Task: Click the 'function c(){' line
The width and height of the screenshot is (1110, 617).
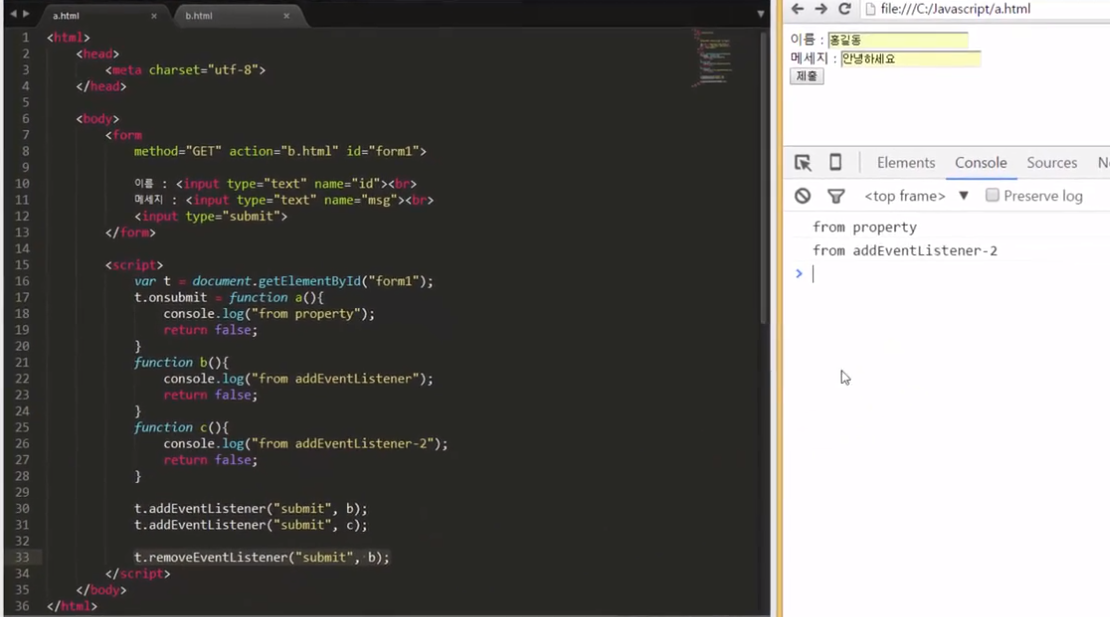Action: point(181,427)
